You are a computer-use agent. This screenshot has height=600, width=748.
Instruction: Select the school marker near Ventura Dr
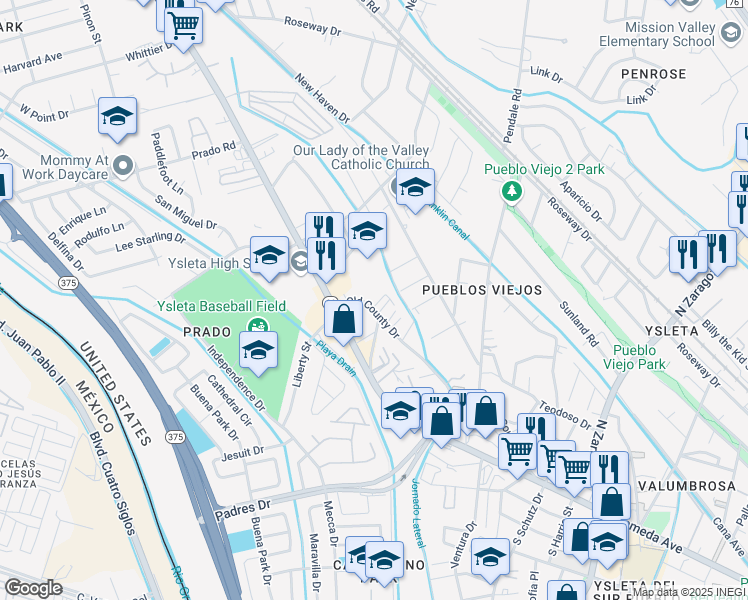click(x=490, y=557)
